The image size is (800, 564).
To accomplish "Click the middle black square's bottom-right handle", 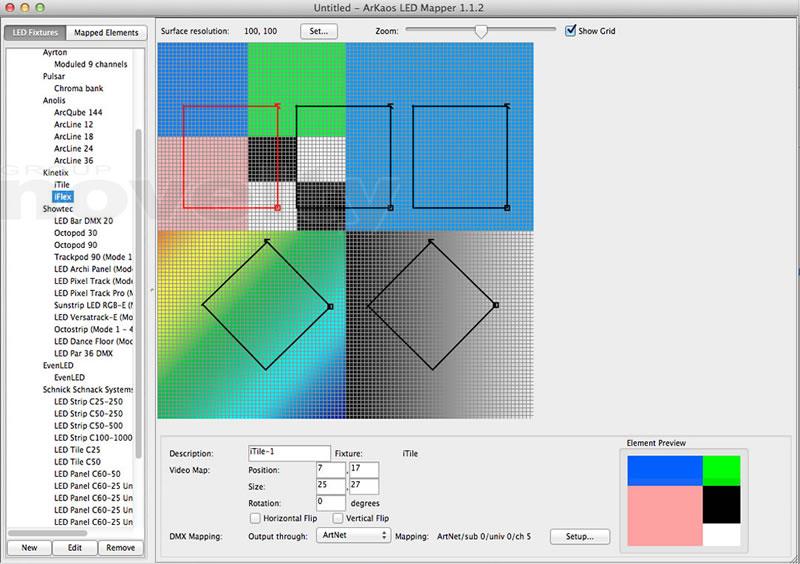I will [x=390, y=208].
